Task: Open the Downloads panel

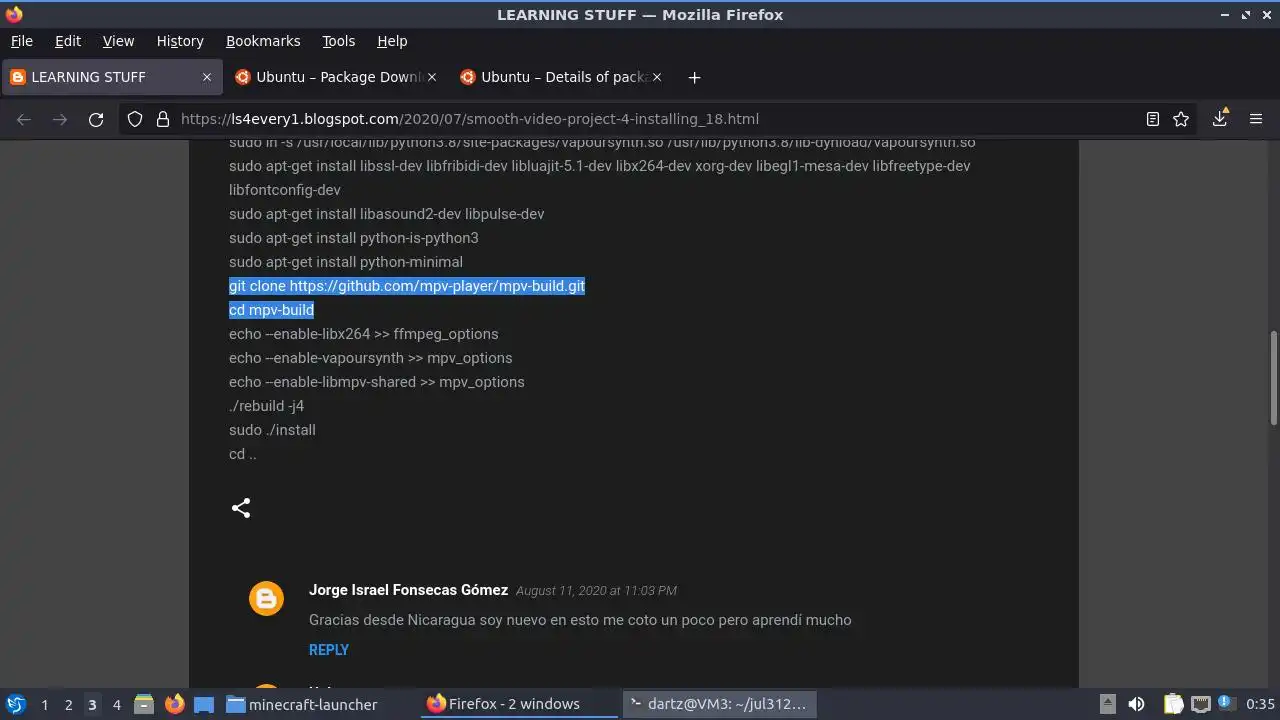Action: [x=1220, y=118]
